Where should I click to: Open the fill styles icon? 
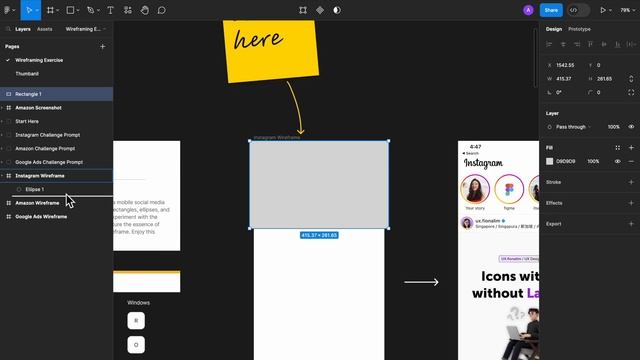(x=618, y=148)
